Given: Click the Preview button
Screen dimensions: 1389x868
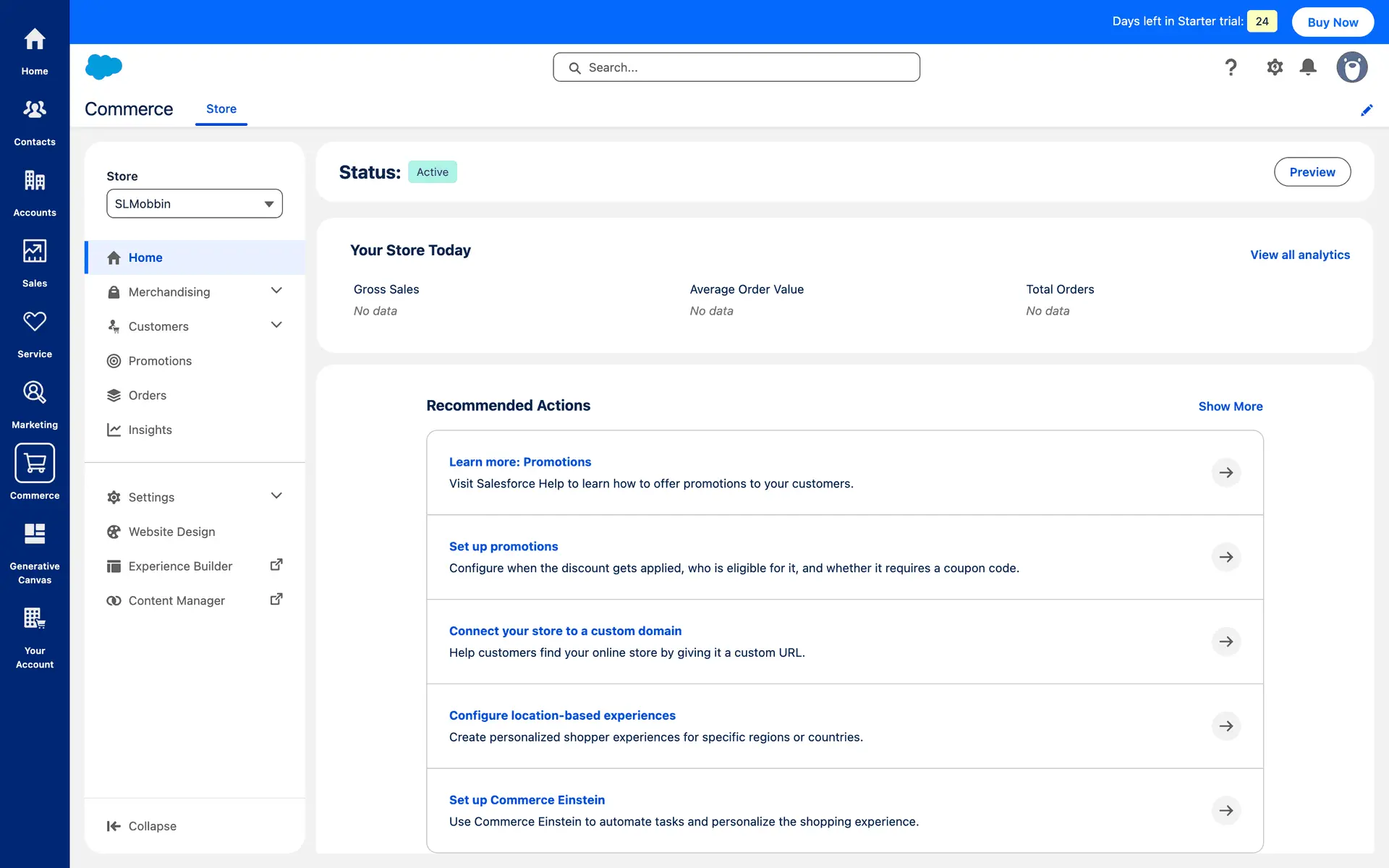Looking at the screenshot, I should [x=1312, y=172].
